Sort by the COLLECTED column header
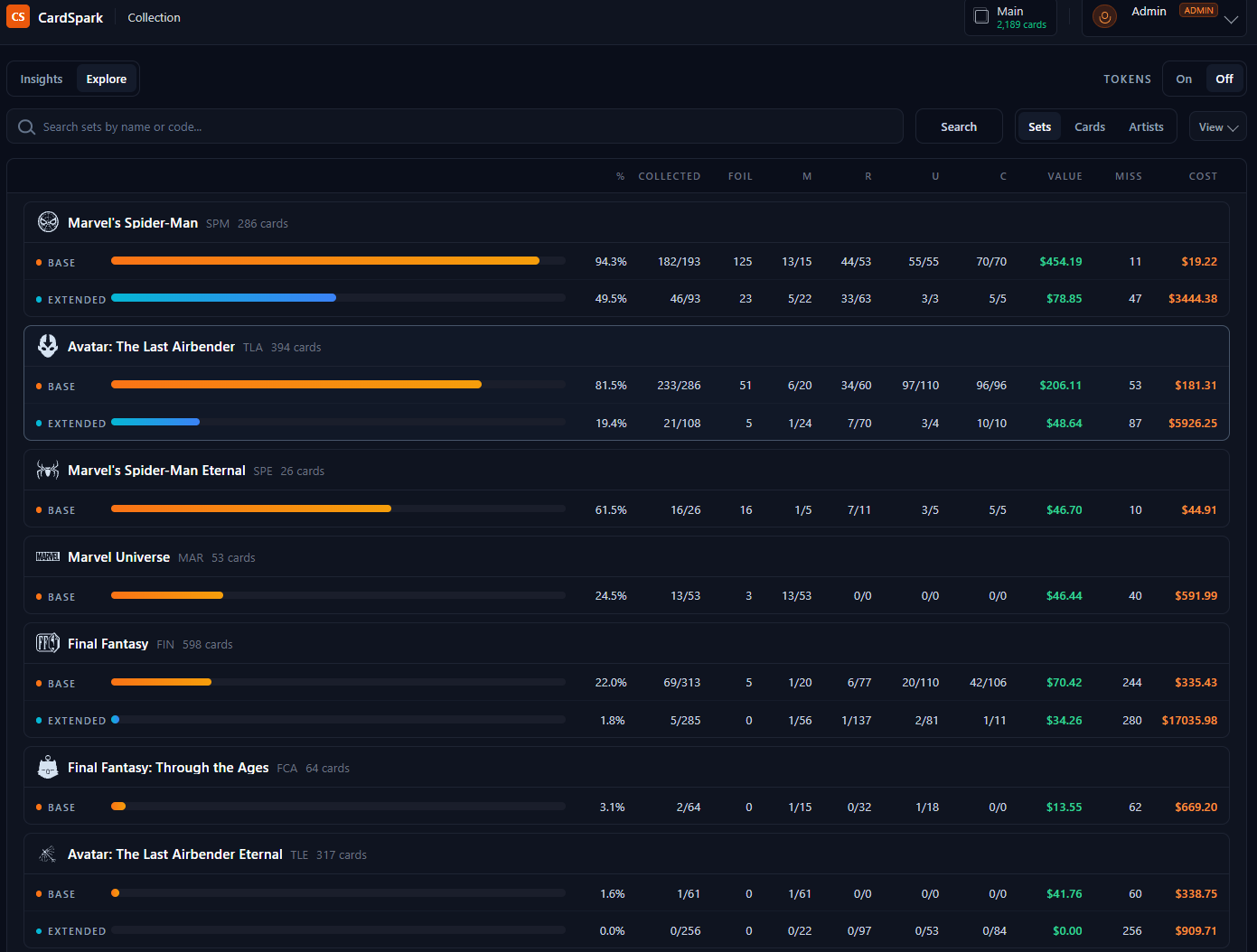The image size is (1257, 952). point(670,177)
